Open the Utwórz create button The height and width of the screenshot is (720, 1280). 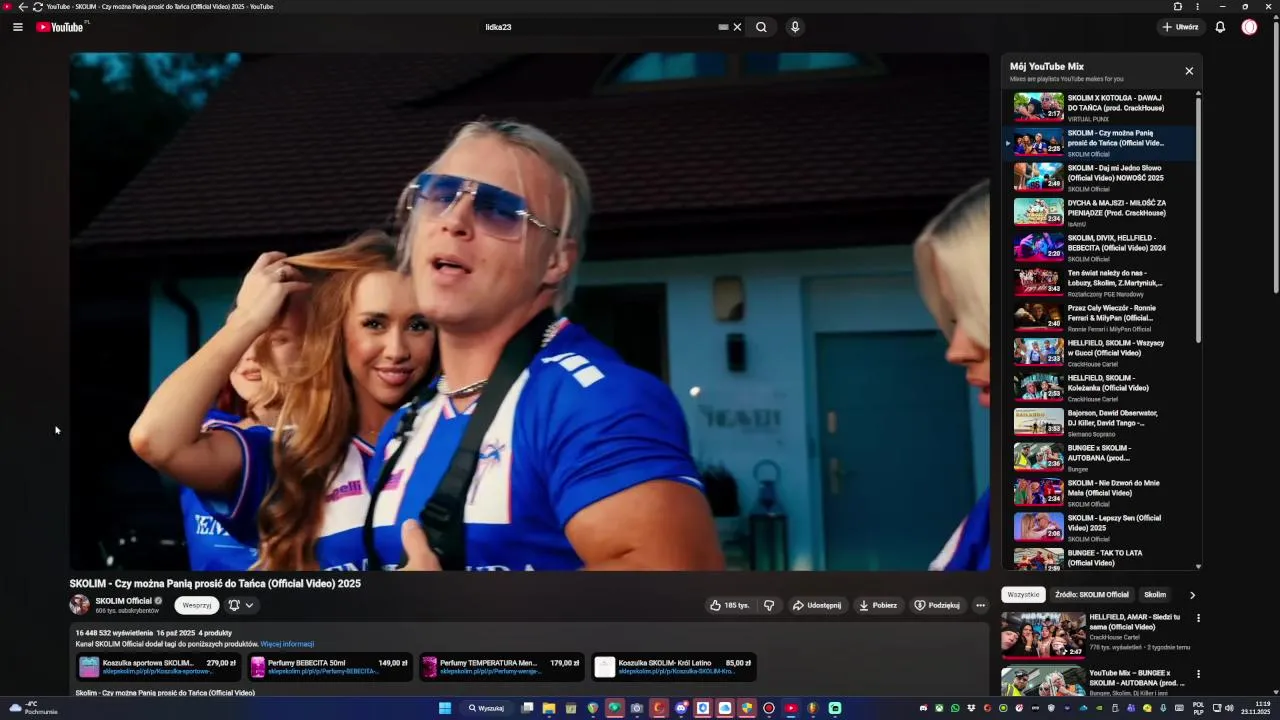(1180, 27)
